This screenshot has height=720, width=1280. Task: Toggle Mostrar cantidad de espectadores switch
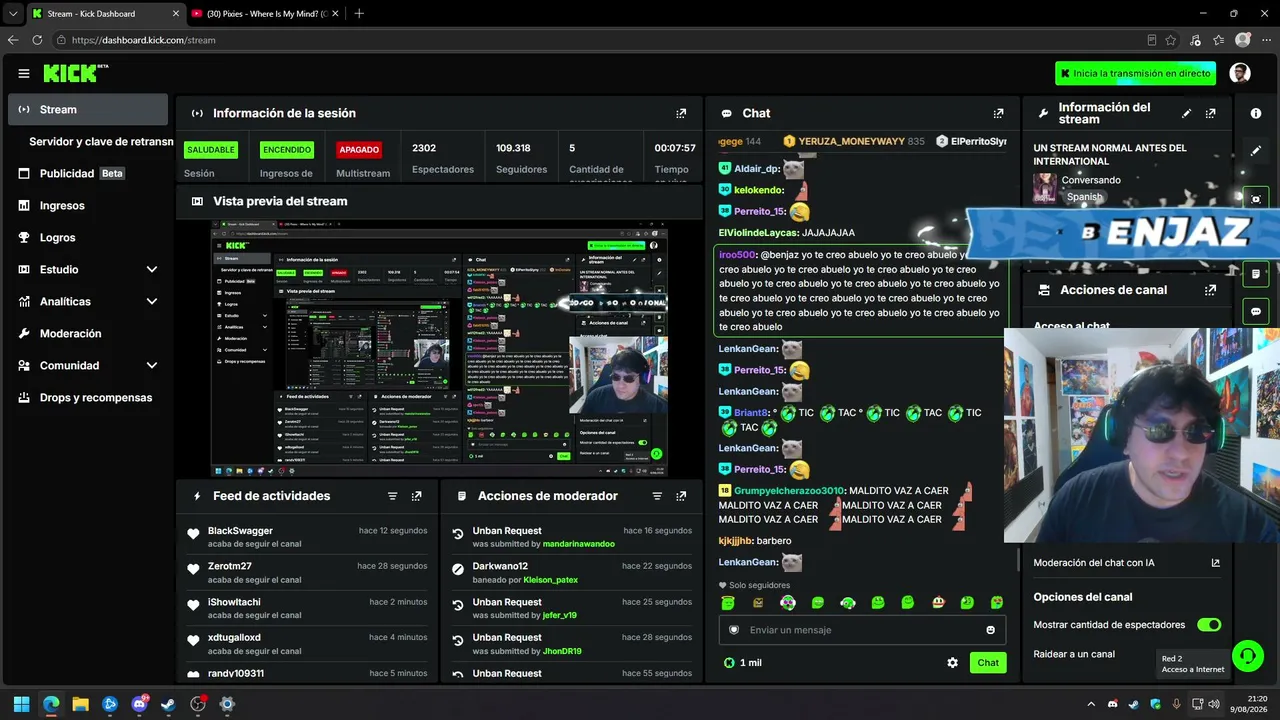click(x=1209, y=625)
